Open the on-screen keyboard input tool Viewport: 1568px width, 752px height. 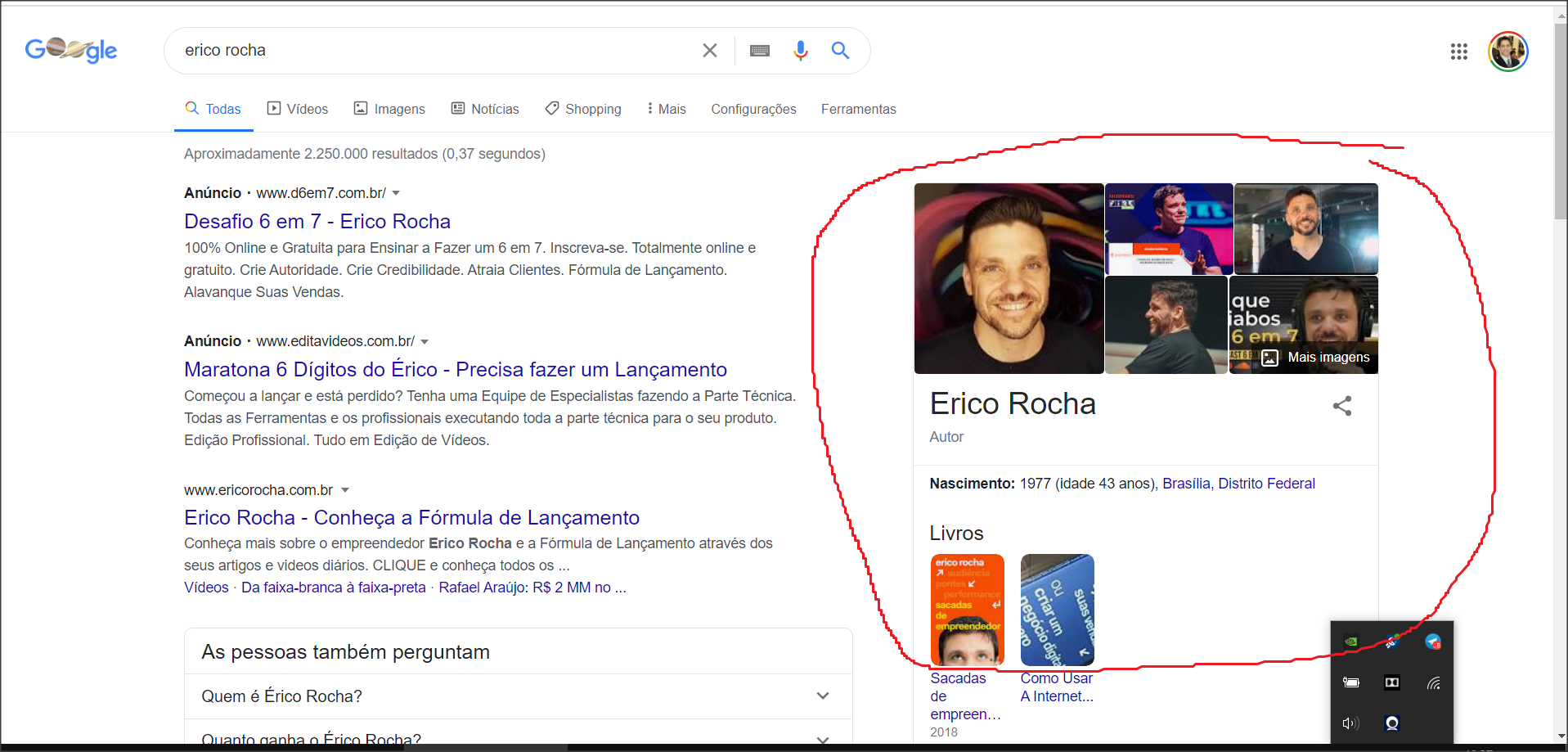760,51
